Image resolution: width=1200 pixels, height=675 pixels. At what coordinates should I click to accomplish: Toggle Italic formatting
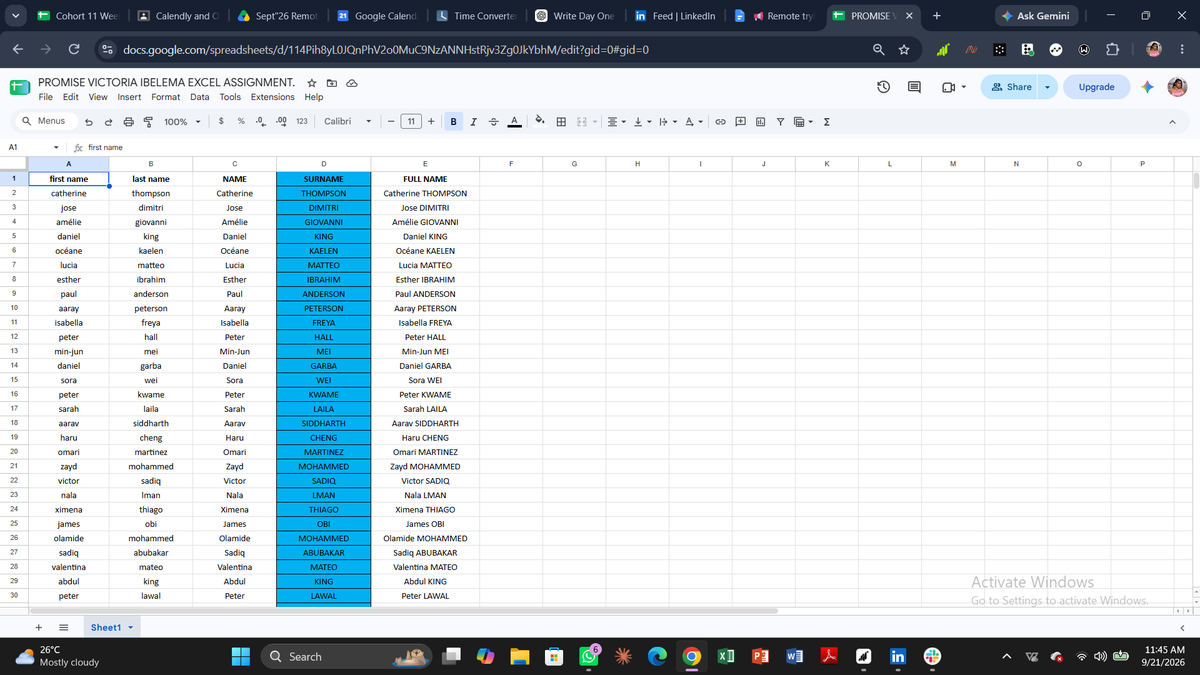coord(473,121)
